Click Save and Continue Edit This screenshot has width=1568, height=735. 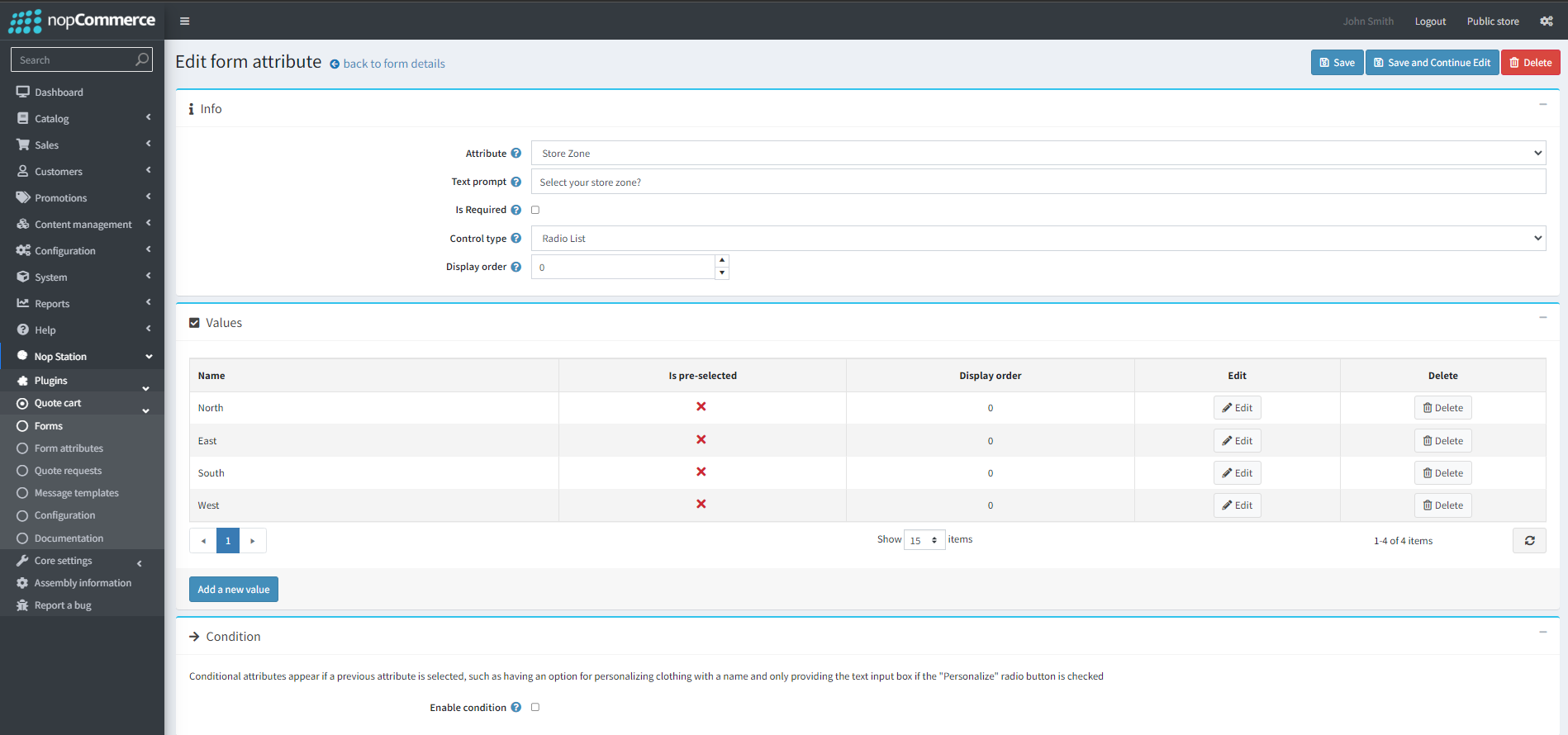(1432, 63)
